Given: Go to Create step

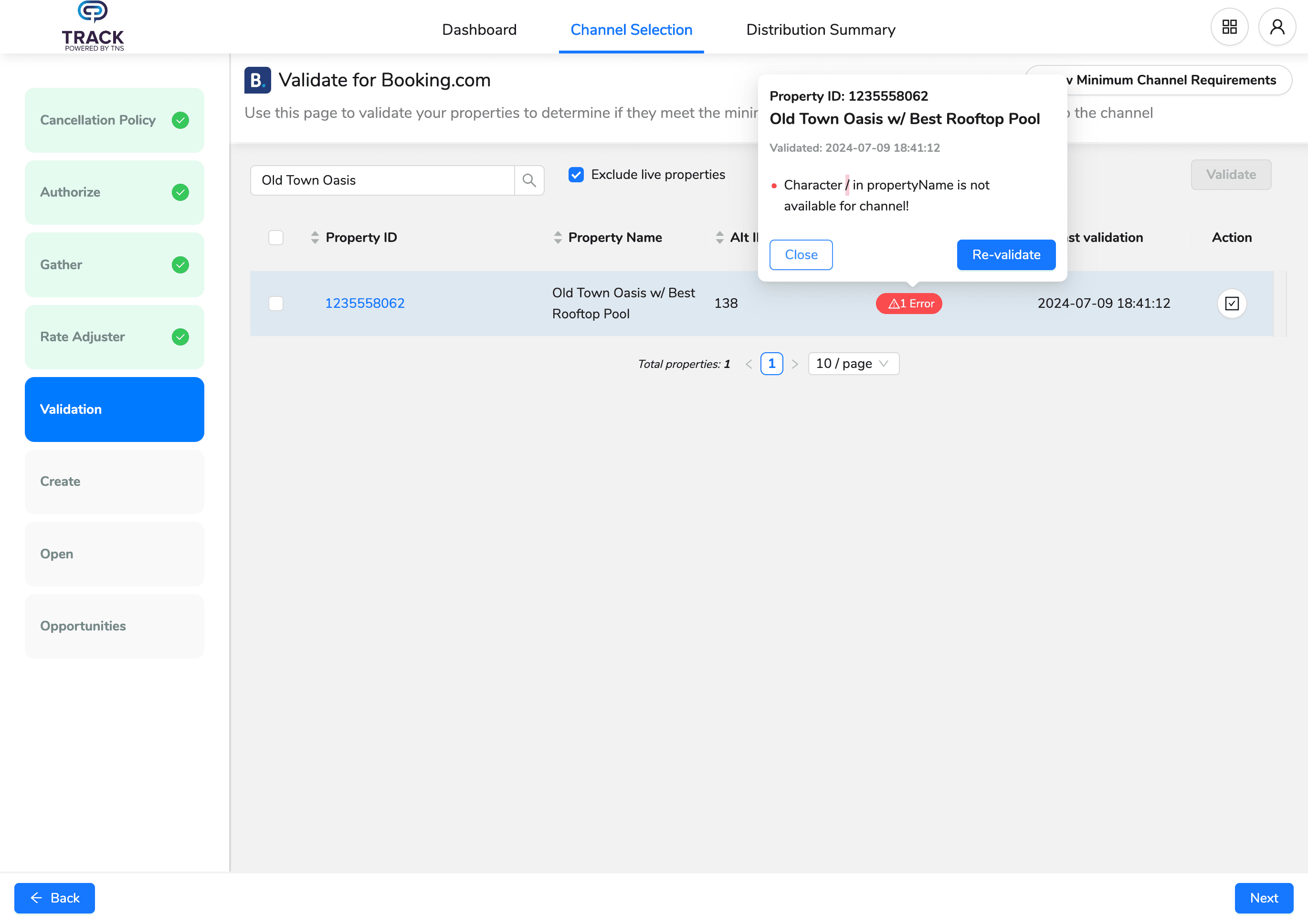Looking at the screenshot, I should pos(115,482).
